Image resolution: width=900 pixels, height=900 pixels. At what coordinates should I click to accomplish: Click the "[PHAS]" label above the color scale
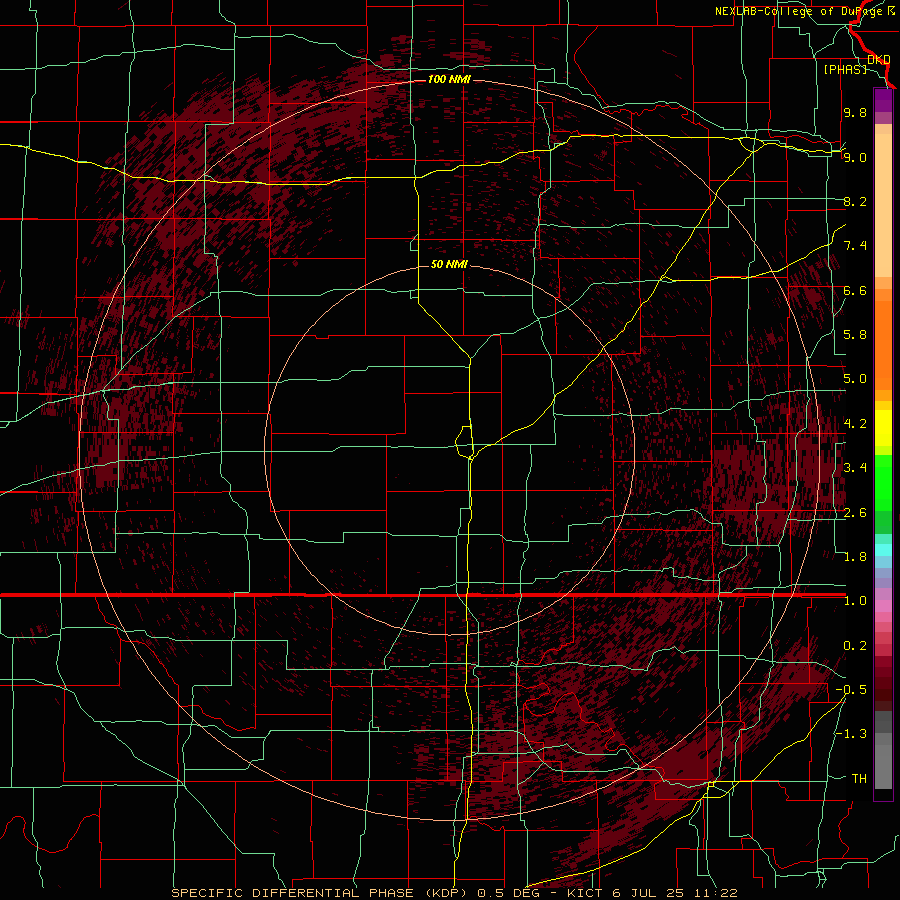845,69
